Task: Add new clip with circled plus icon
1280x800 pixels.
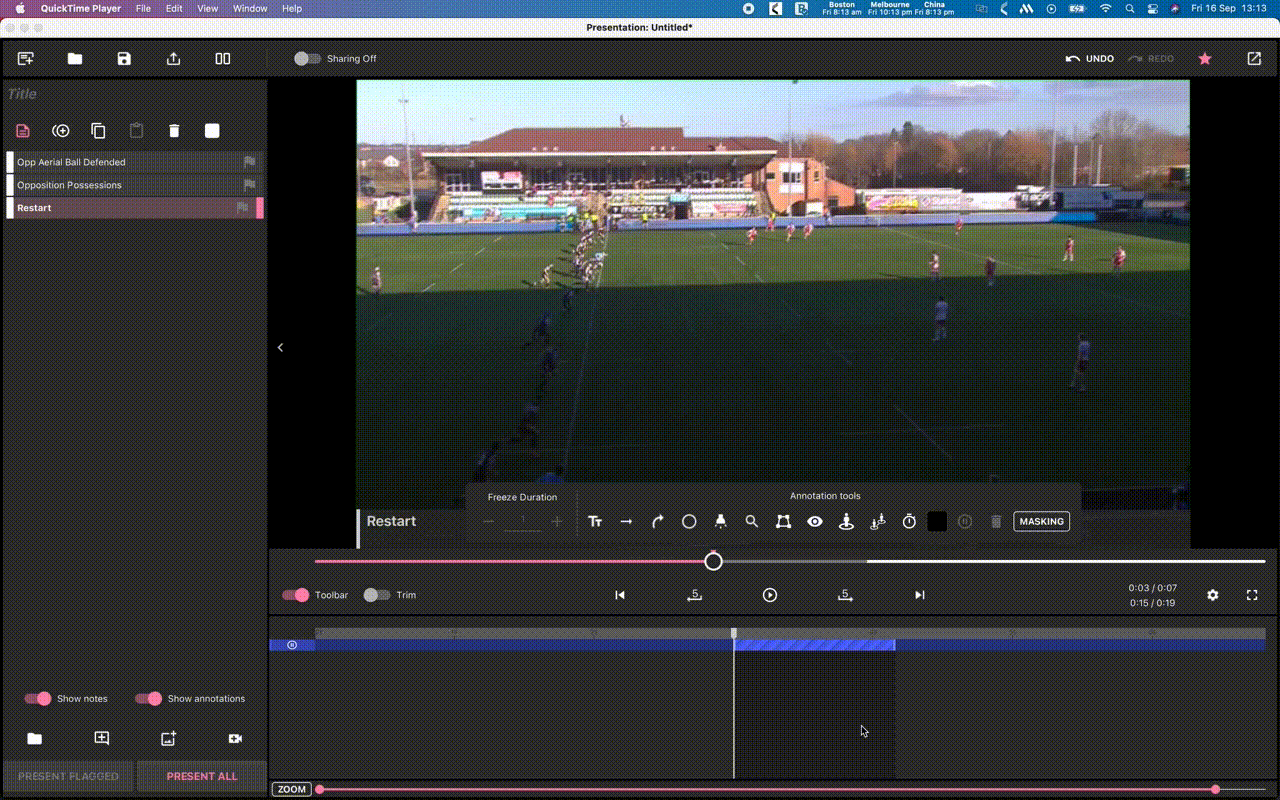Action: pyautogui.click(x=61, y=131)
